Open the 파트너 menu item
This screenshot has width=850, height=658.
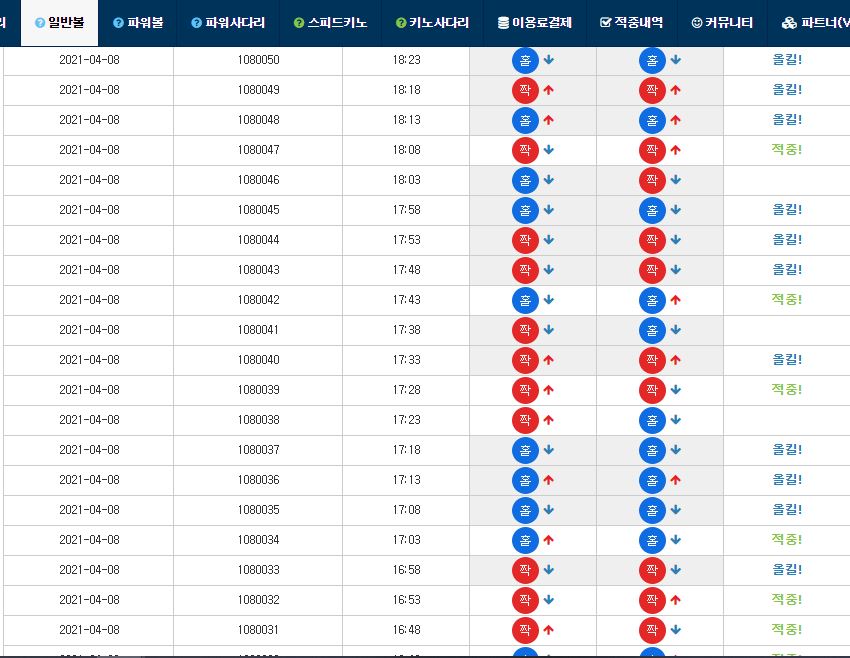pos(815,23)
